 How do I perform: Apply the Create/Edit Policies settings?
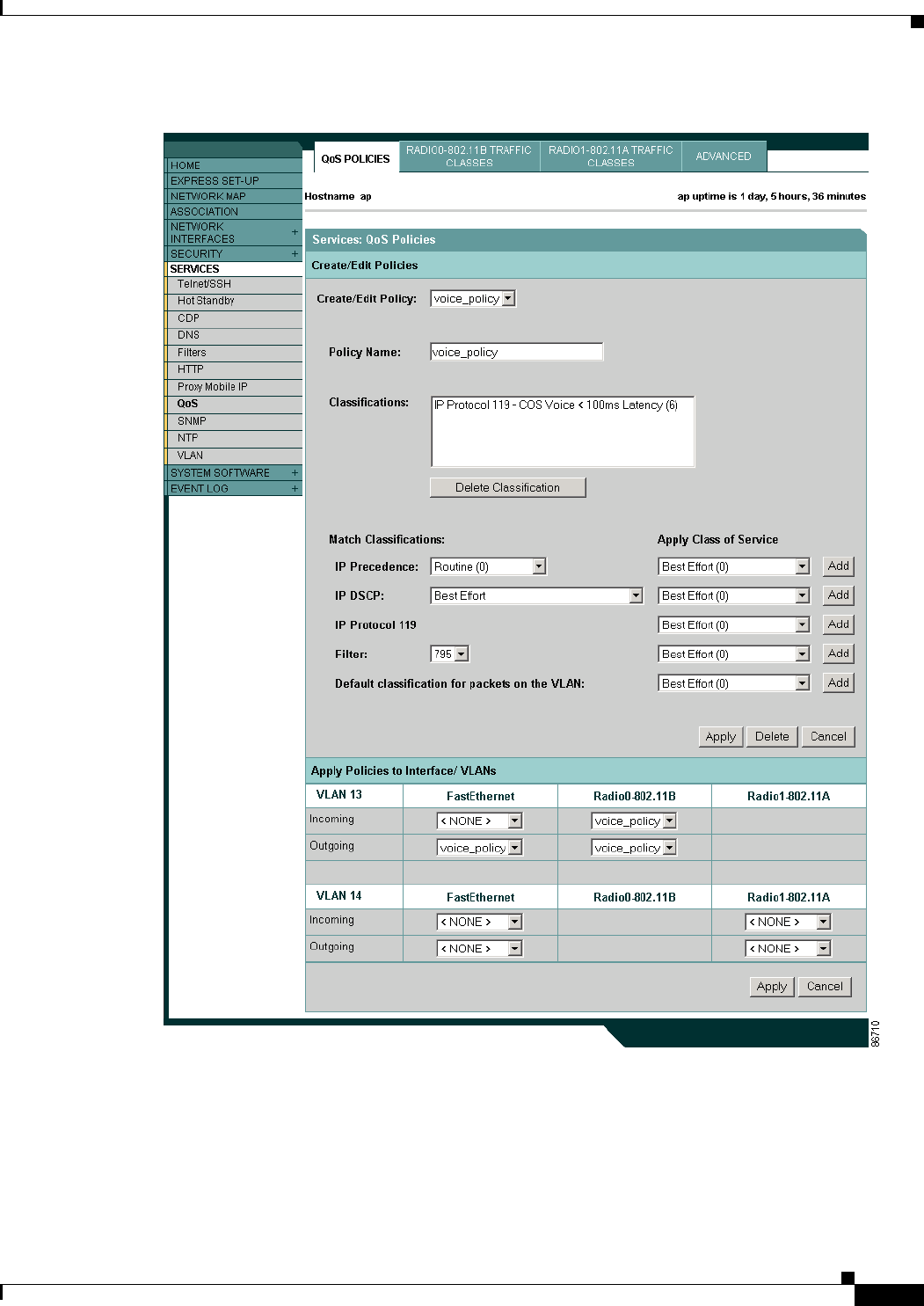coord(721,737)
